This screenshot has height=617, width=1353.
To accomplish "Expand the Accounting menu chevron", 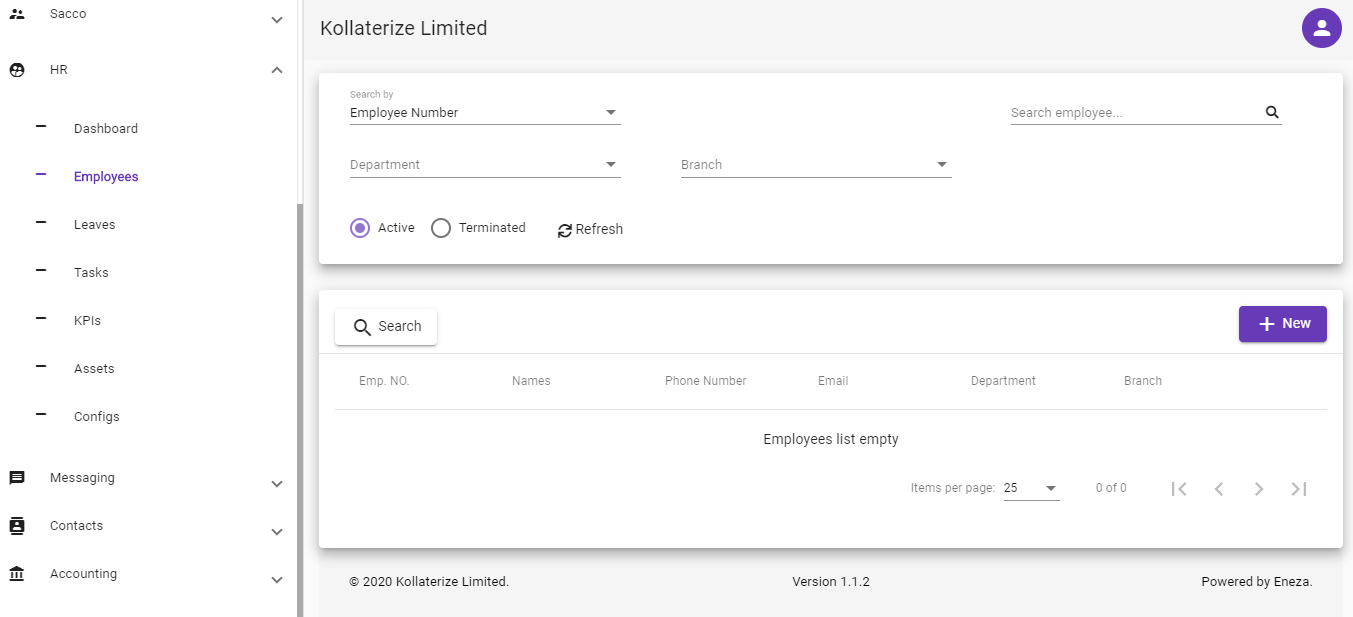I will (277, 580).
